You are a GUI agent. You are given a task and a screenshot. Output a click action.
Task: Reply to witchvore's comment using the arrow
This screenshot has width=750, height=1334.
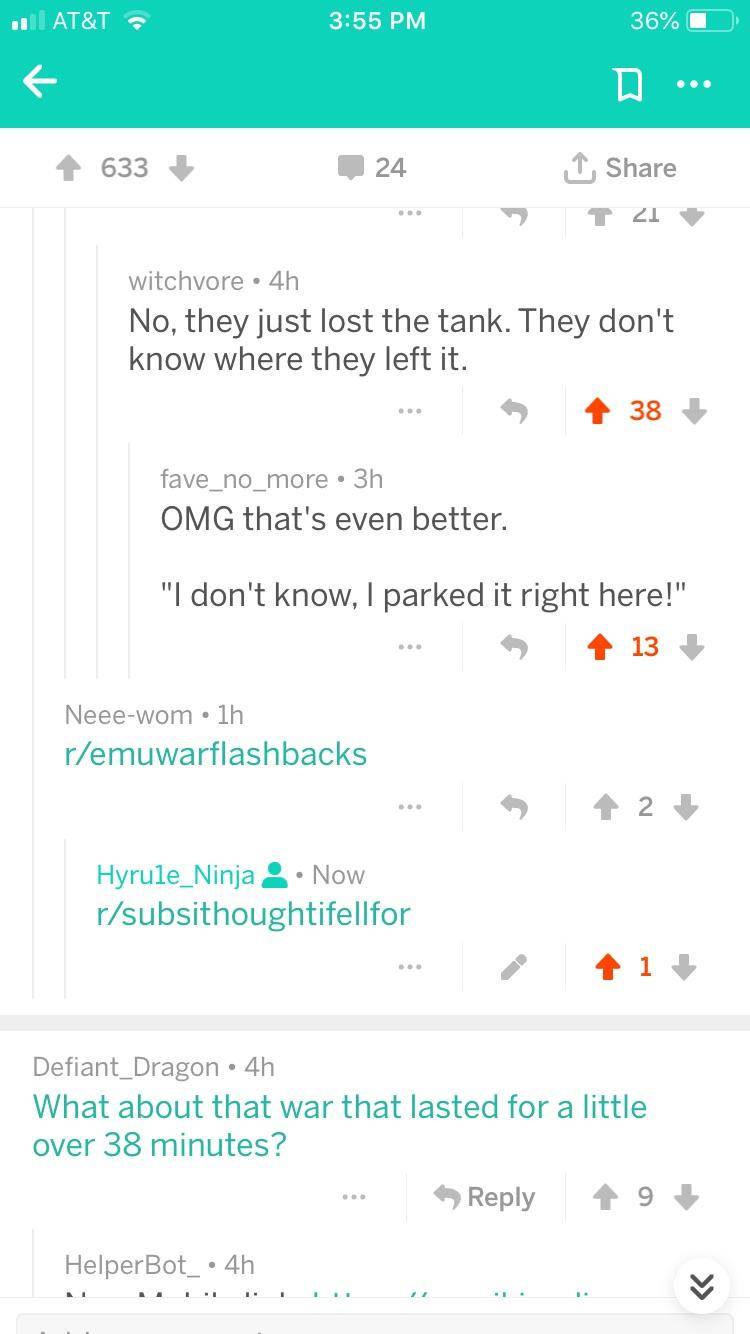[513, 411]
